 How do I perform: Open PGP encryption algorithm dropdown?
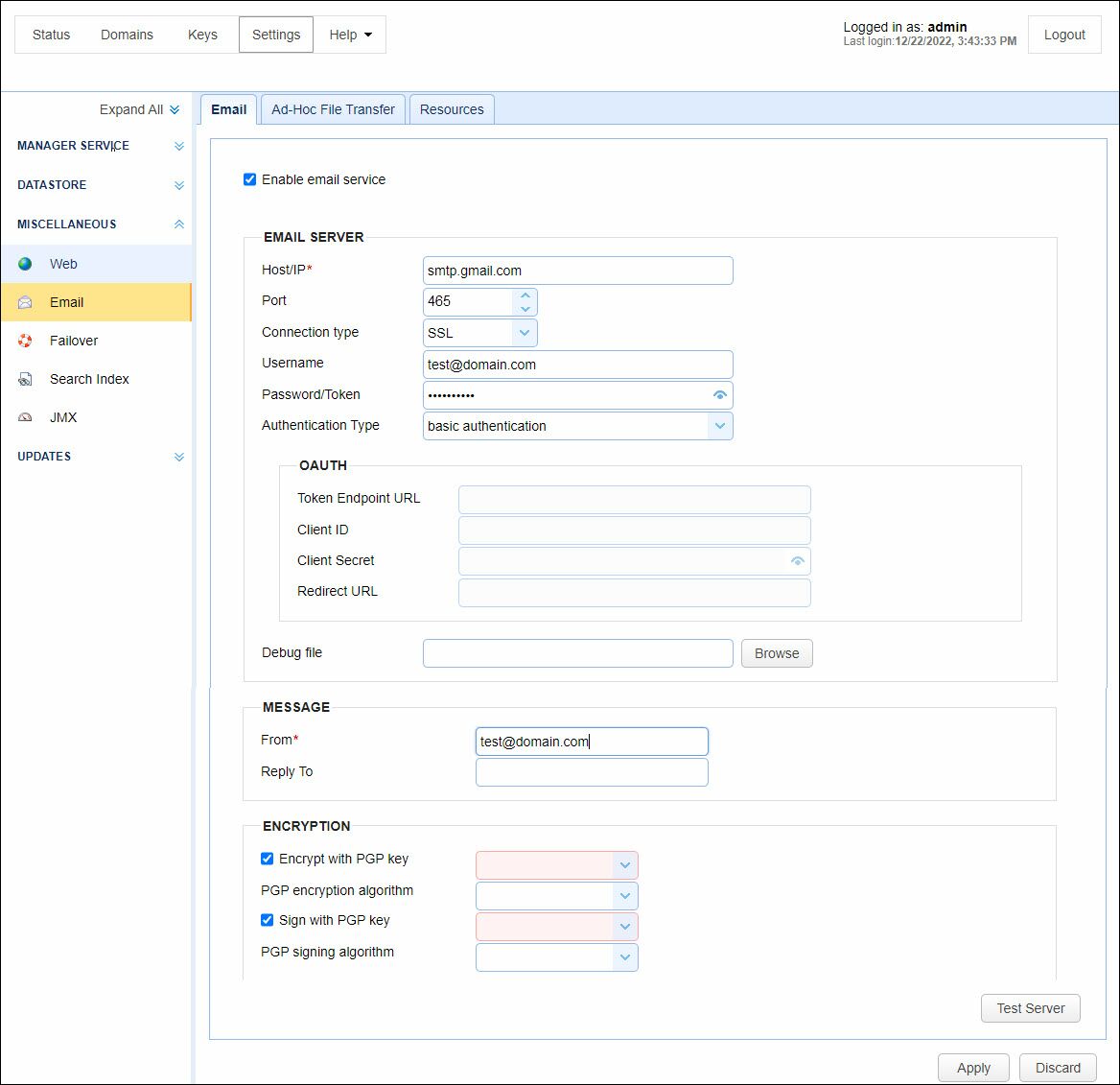coord(625,896)
